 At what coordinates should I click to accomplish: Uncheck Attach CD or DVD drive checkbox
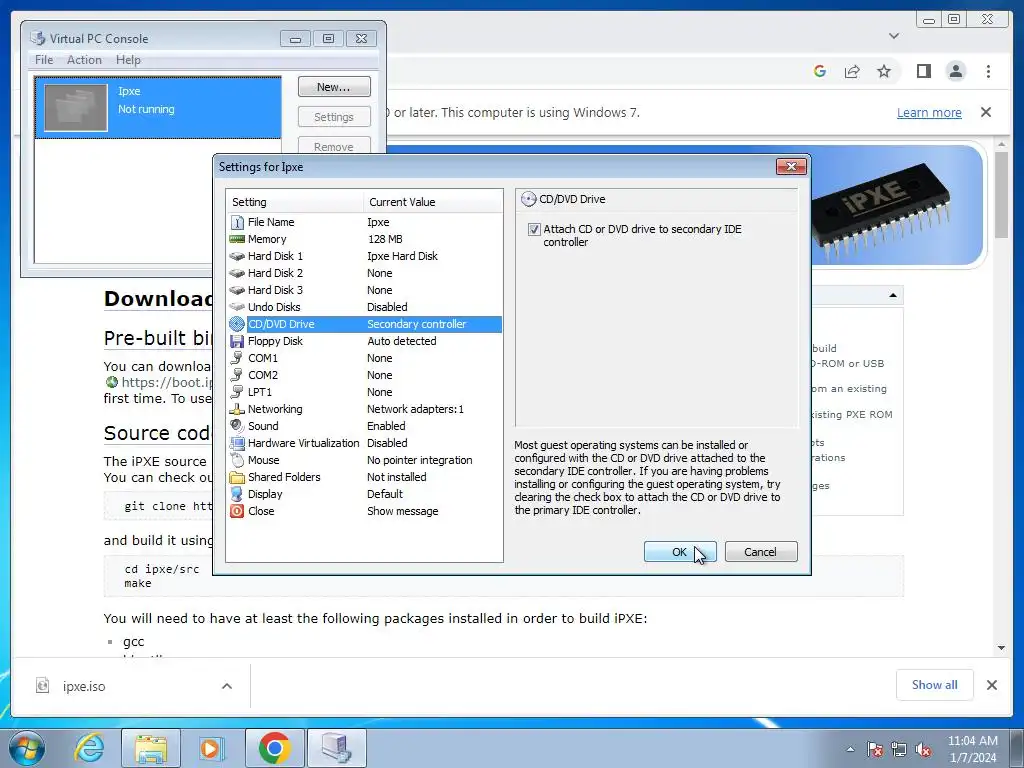534,229
